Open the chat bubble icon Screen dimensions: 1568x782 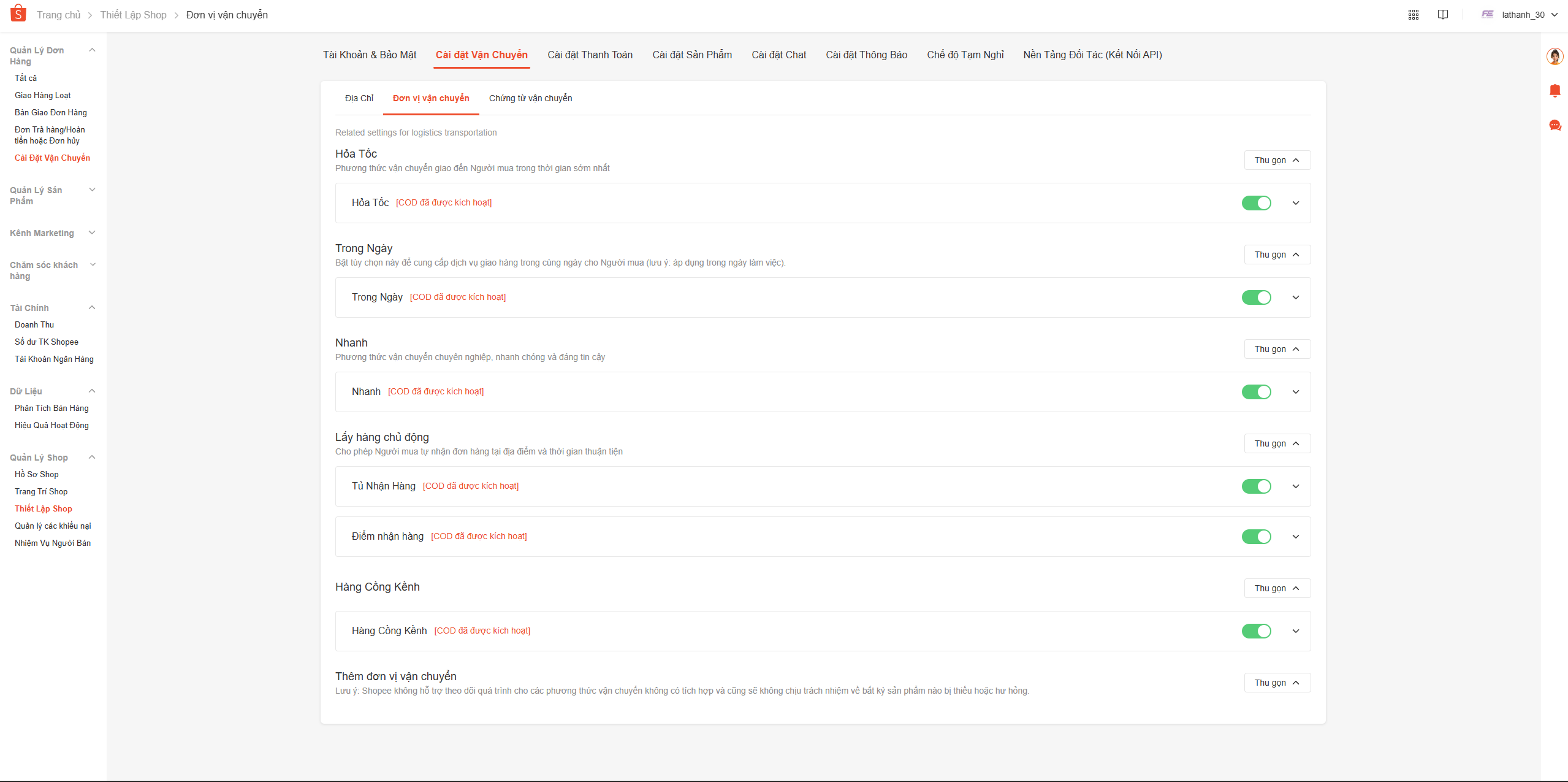(1555, 126)
